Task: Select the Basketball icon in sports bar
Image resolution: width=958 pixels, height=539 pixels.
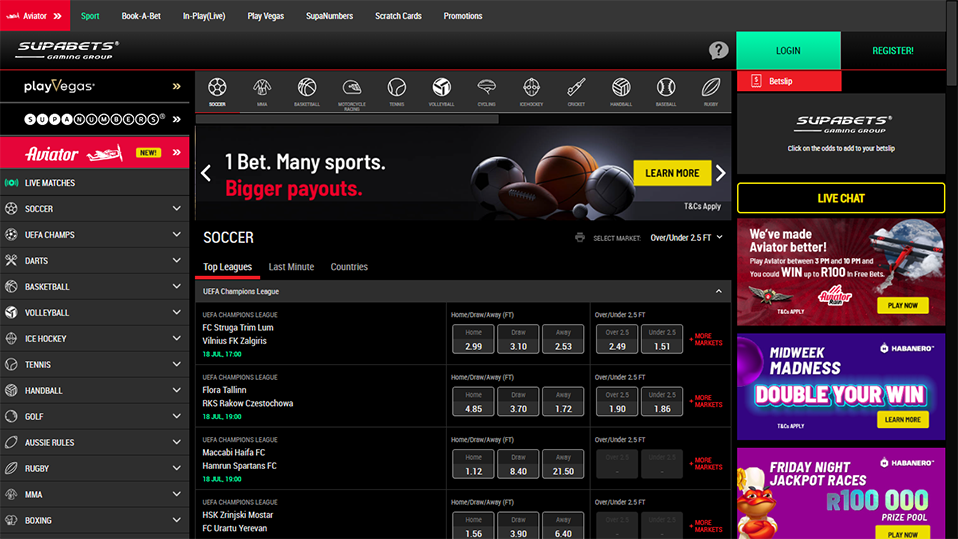Action: (x=306, y=91)
